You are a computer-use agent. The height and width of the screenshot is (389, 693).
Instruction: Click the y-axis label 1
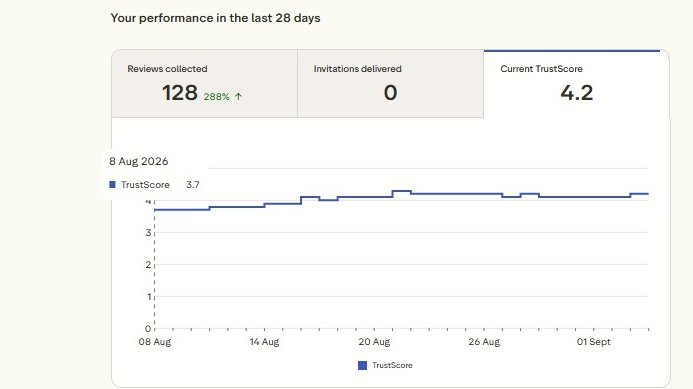149,296
